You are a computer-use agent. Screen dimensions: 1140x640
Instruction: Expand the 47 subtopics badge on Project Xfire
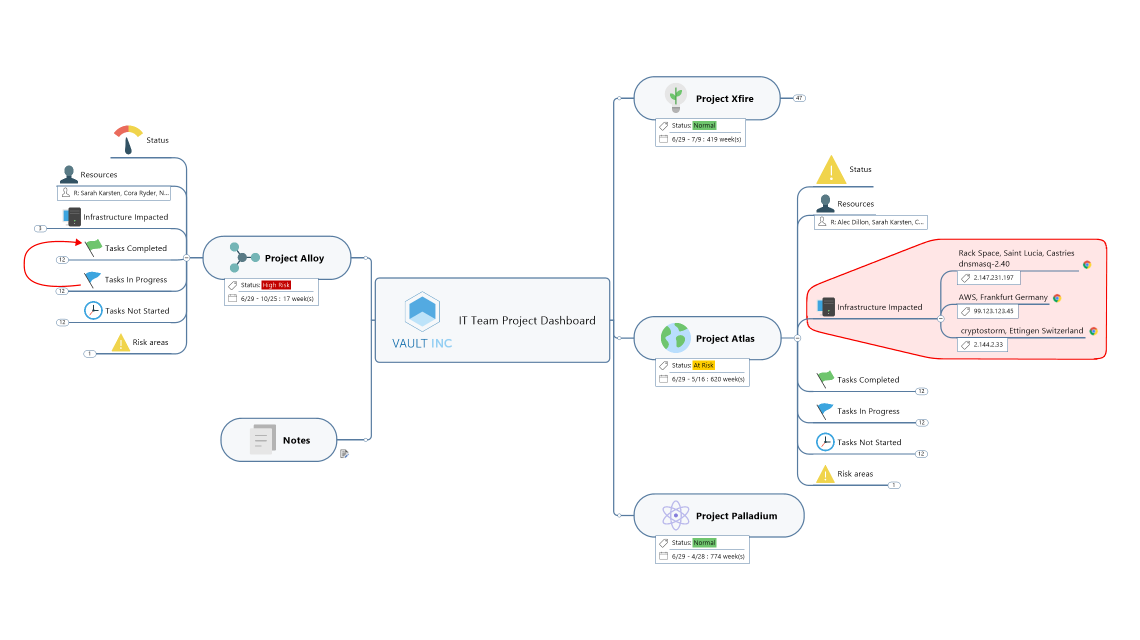click(x=799, y=98)
